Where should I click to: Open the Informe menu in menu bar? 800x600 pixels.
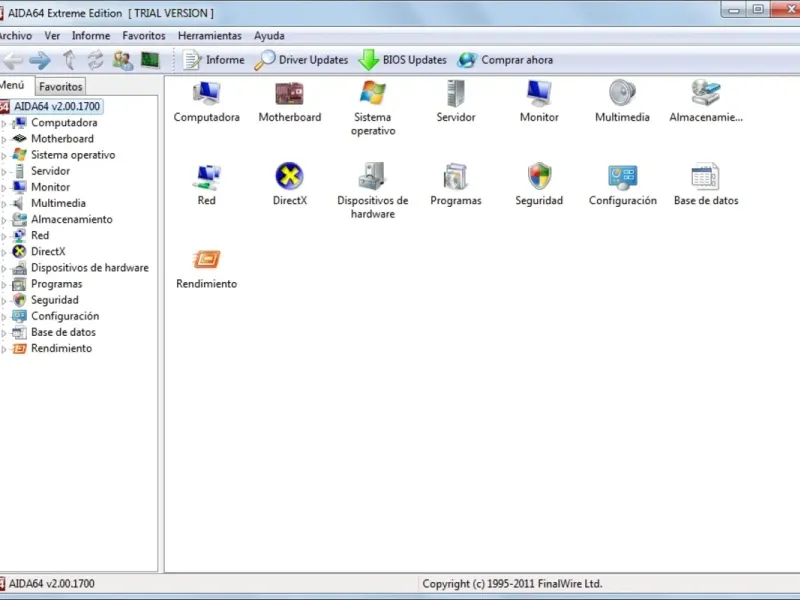[x=91, y=36]
